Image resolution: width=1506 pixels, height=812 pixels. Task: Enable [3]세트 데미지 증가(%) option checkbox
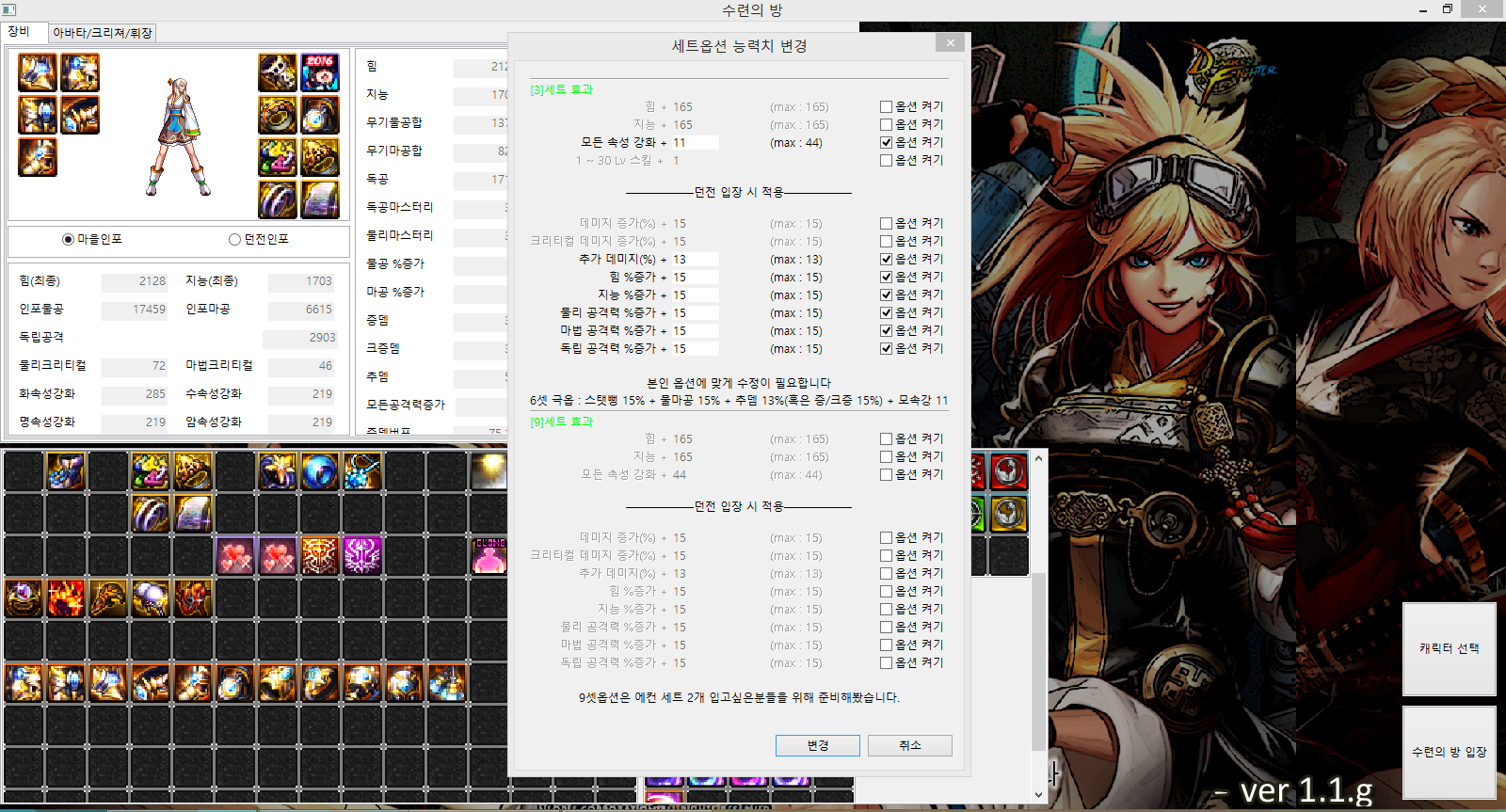pos(886,224)
